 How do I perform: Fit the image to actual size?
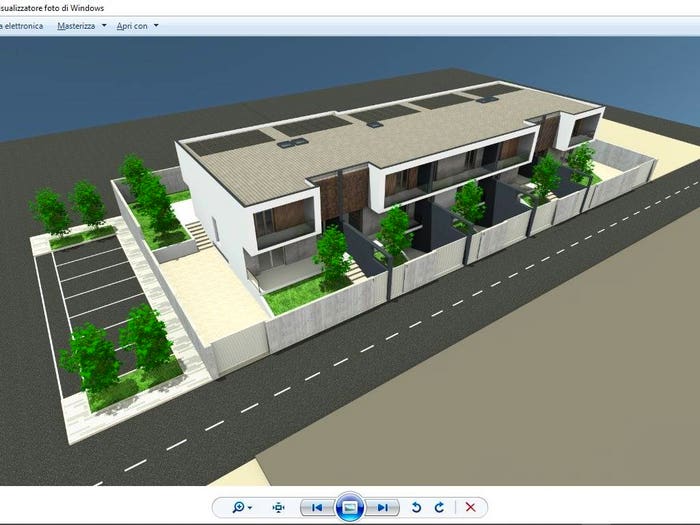(x=279, y=508)
